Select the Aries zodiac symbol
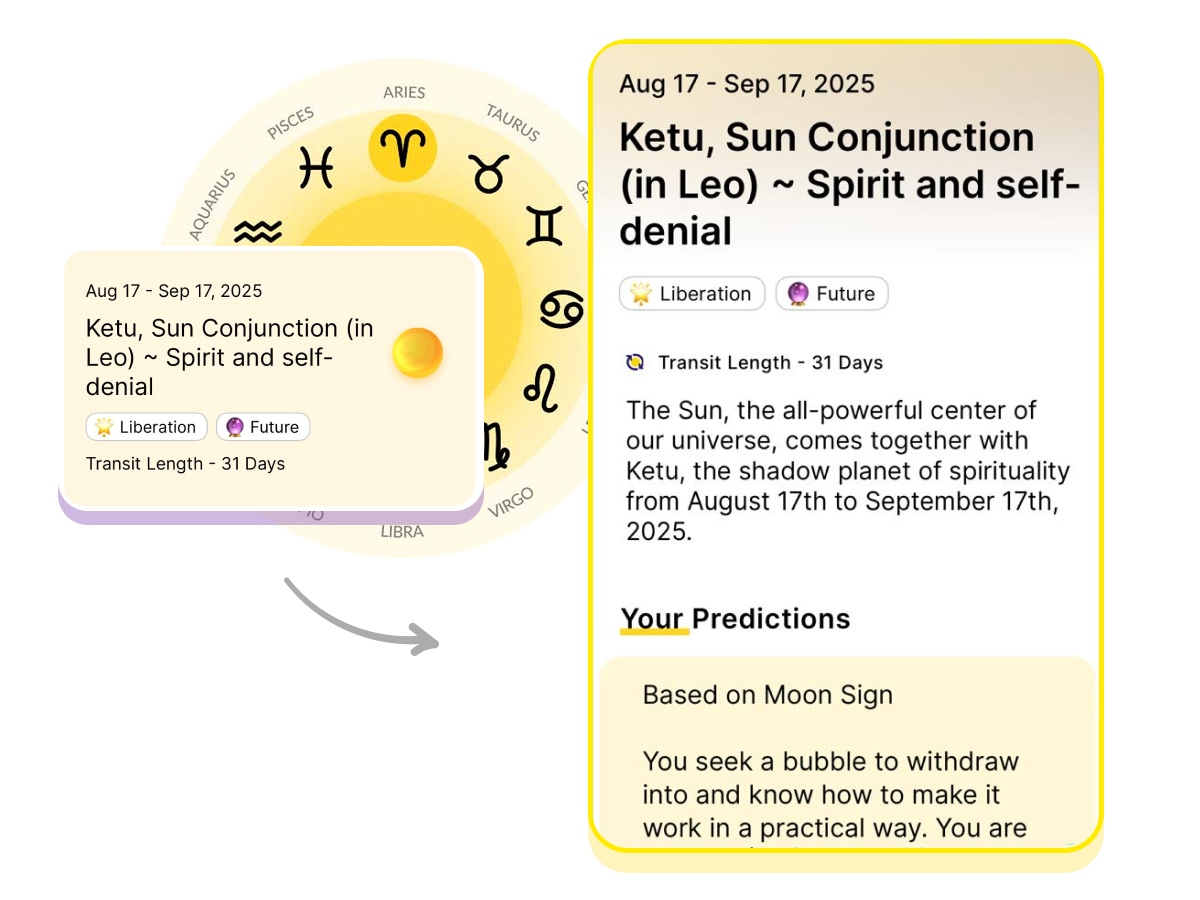This screenshot has width=1200, height=900. [403, 148]
